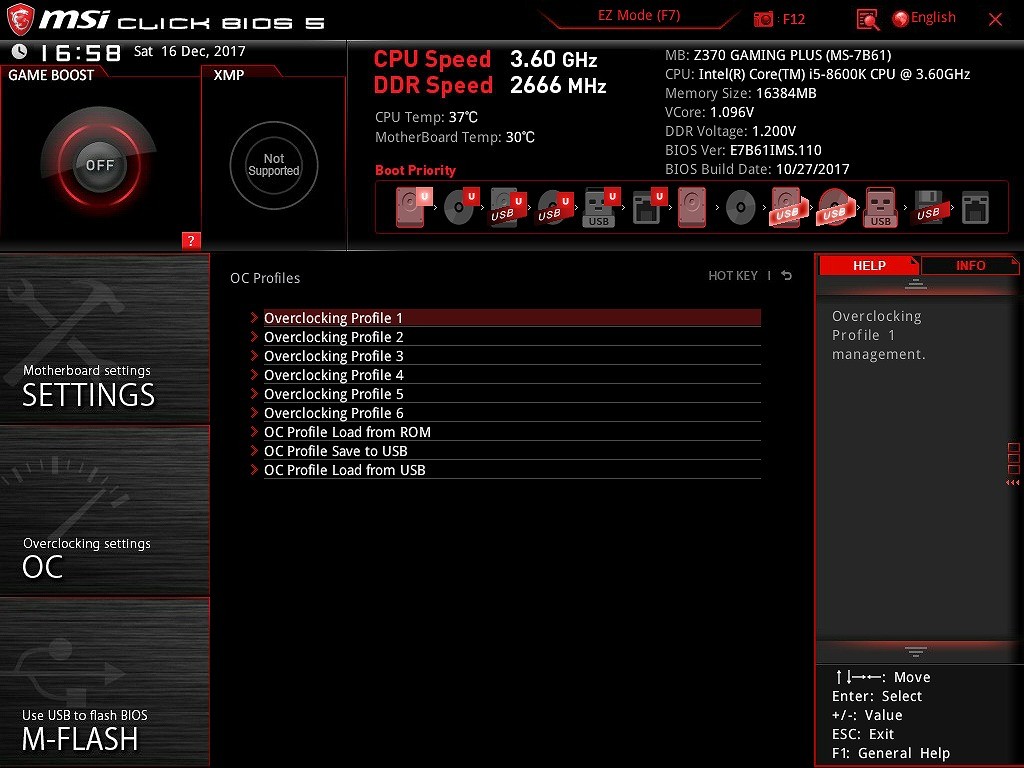The height and width of the screenshot is (768, 1024).
Task: Open the OC overclocking settings section
Action: (x=104, y=511)
